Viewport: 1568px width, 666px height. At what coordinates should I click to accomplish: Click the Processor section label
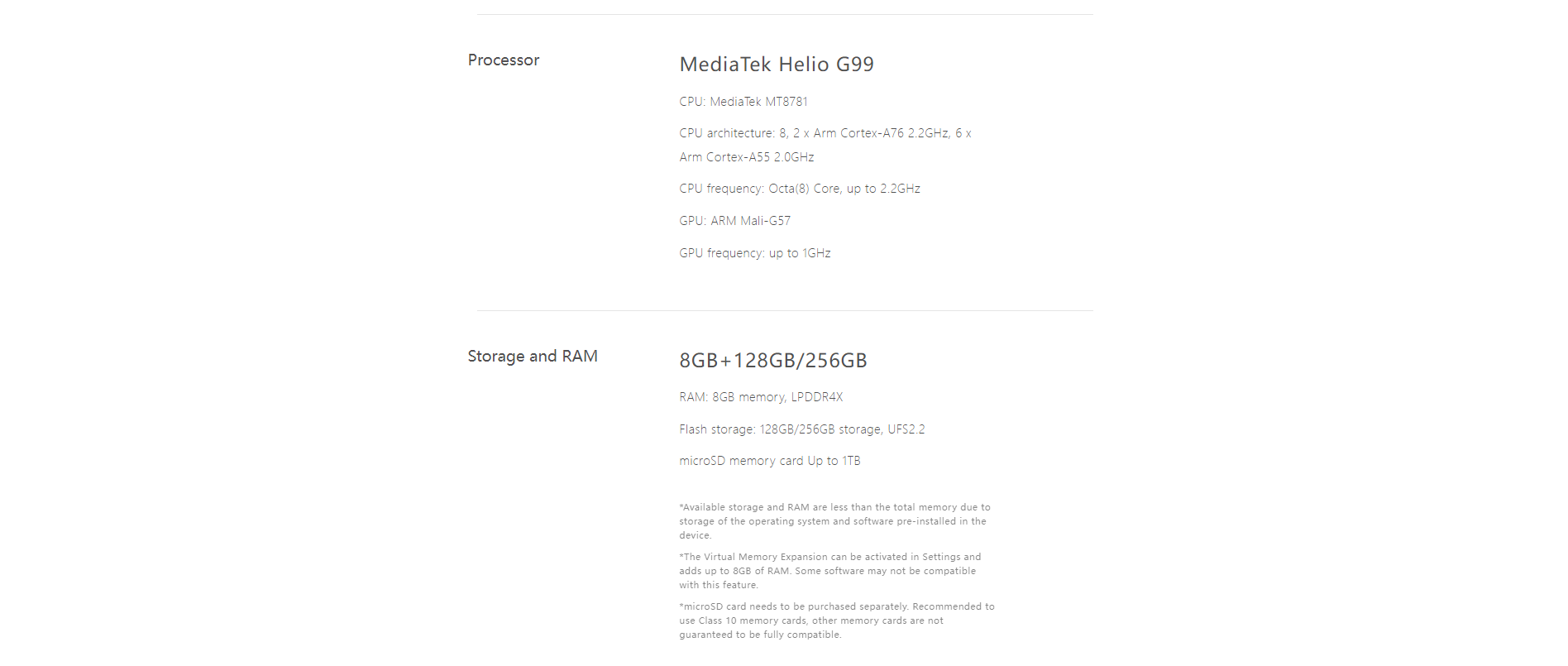(x=503, y=60)
